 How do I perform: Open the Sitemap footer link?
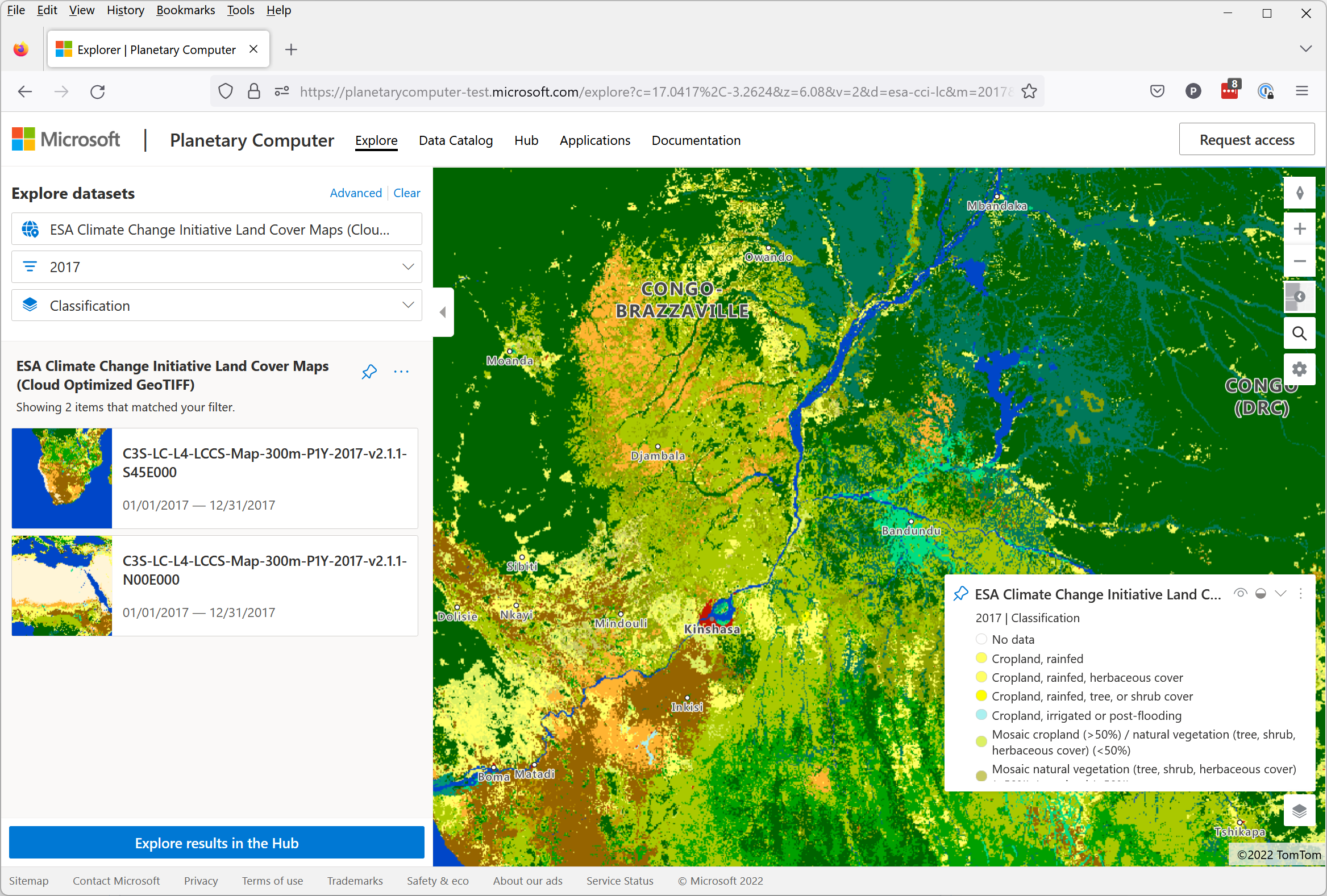[x=28, y=881]
